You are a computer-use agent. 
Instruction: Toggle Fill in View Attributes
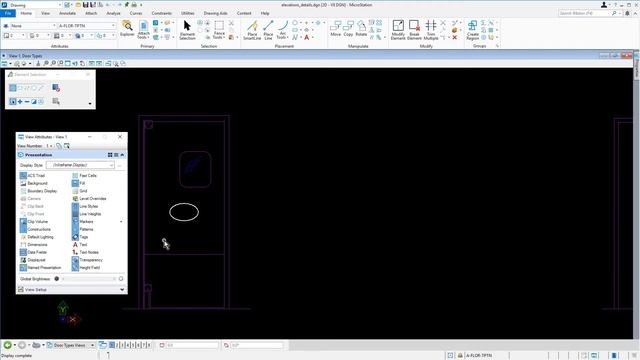point(79,183)
